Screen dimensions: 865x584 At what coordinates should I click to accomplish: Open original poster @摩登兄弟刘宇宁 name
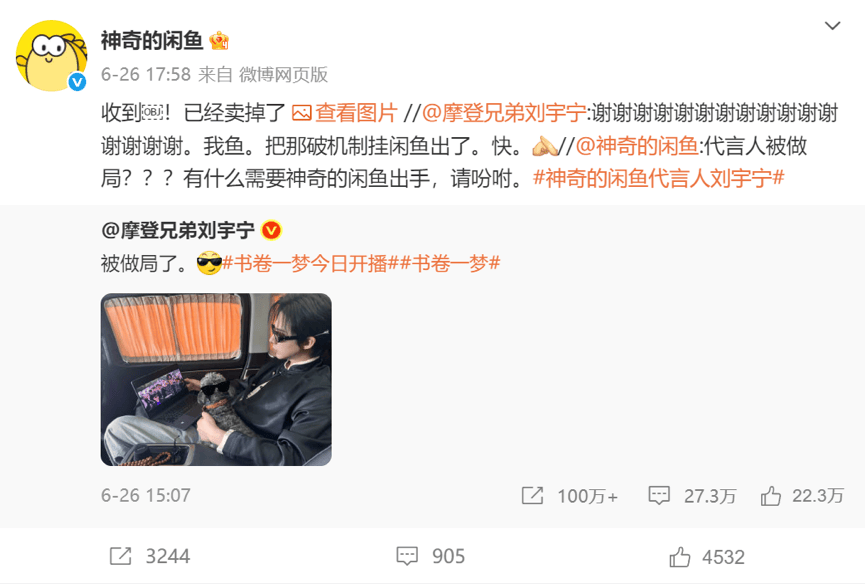178,230
